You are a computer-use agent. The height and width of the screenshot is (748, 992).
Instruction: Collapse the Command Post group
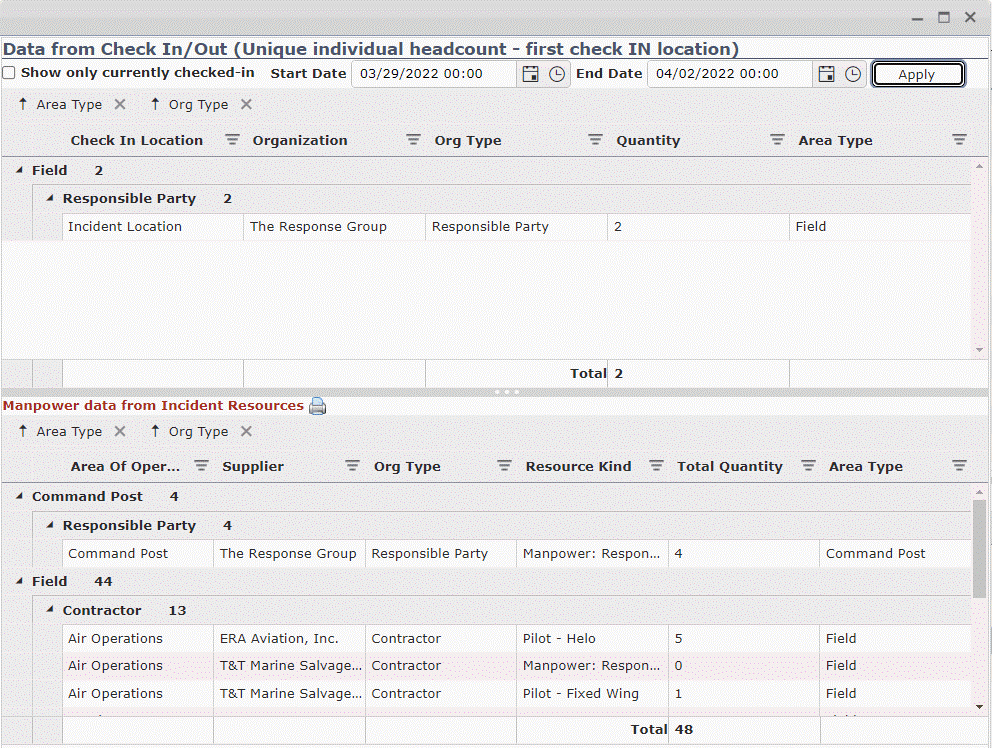coord(22,496)
